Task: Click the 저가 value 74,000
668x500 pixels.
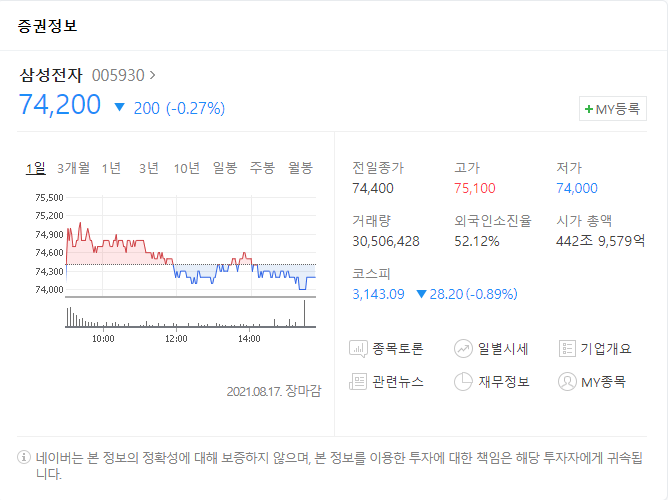Action: [577, 188]
